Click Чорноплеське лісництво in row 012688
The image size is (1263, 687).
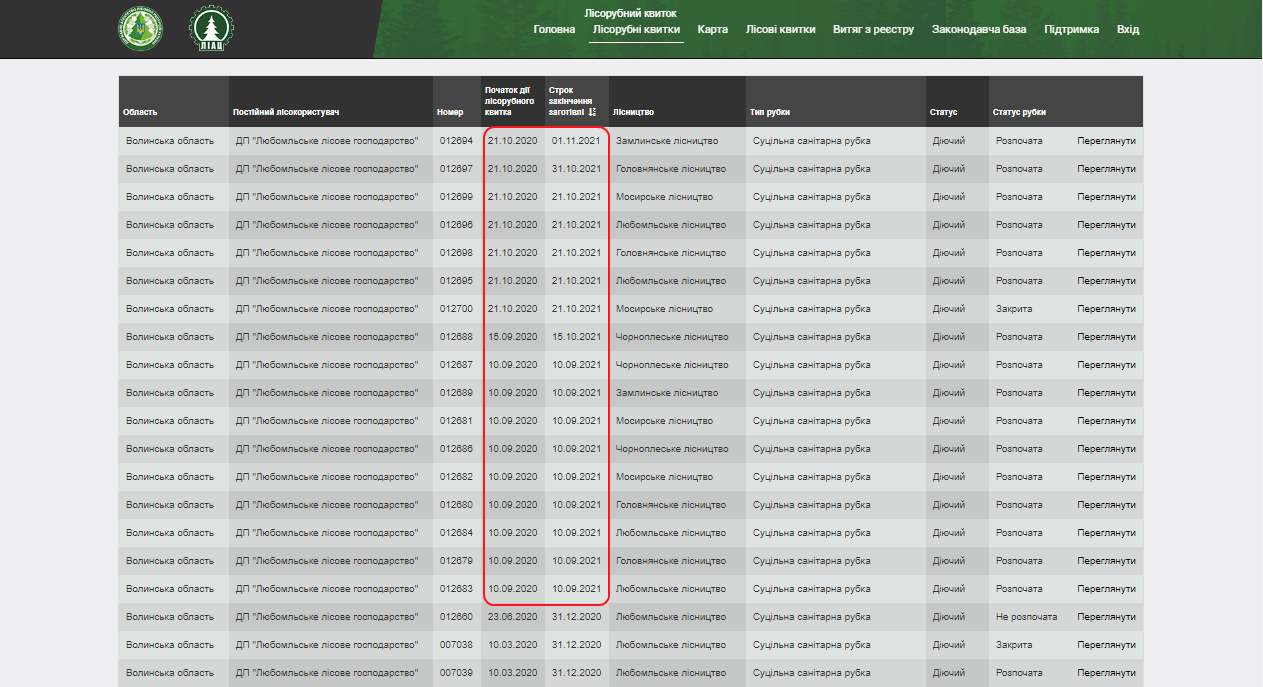click(672, 337)
